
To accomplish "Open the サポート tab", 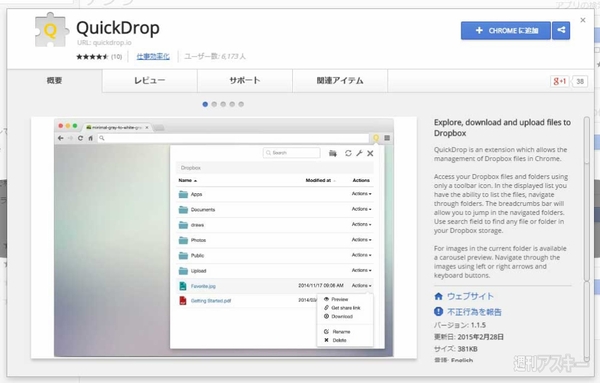I will tap(245, 80).
